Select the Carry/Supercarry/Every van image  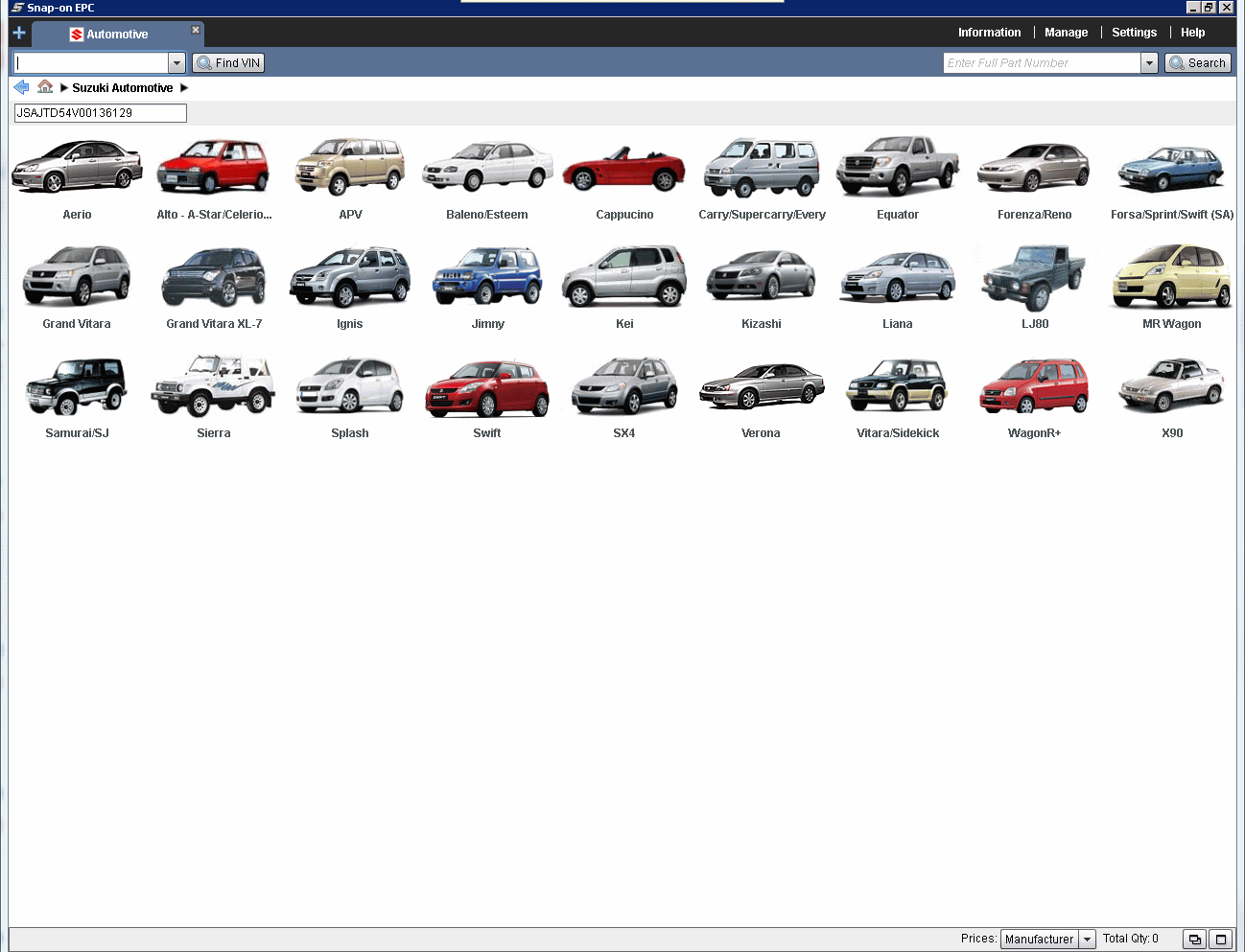point(762,167)
